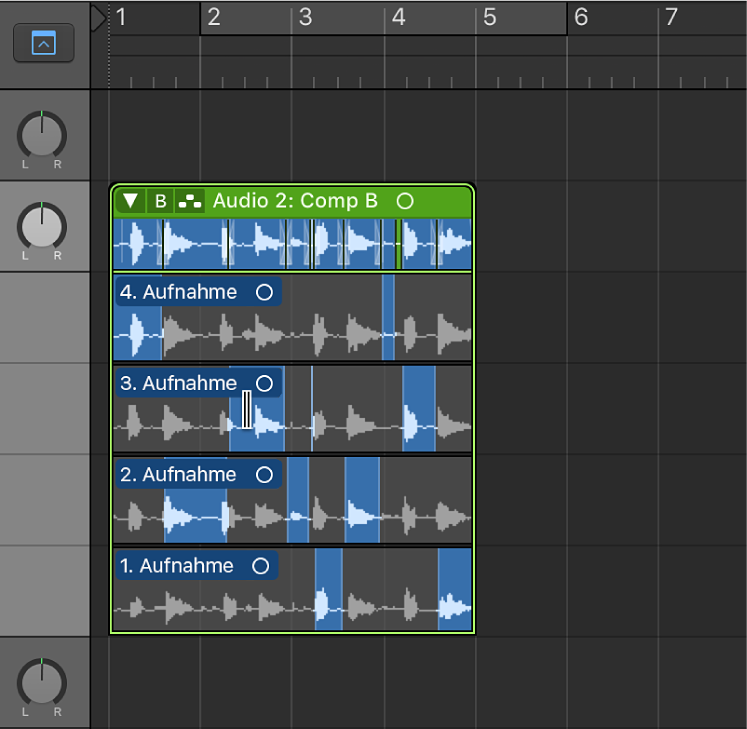This screenshot has width=747, height=729.
Task: Open the B comp pop-up menu
Action: [x=160, y=201]
